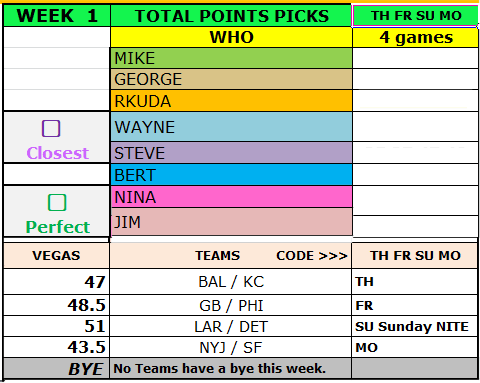Select the NYJ / SF teams cell
Screen dimensions: 480x383
coord(231,347)
